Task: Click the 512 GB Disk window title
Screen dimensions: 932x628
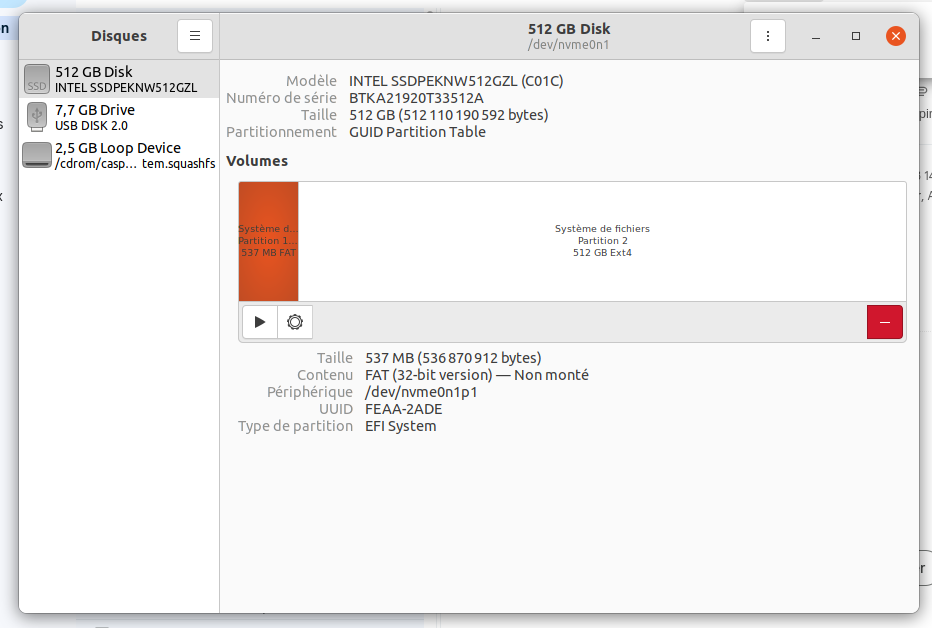Action: click(568, 29)
